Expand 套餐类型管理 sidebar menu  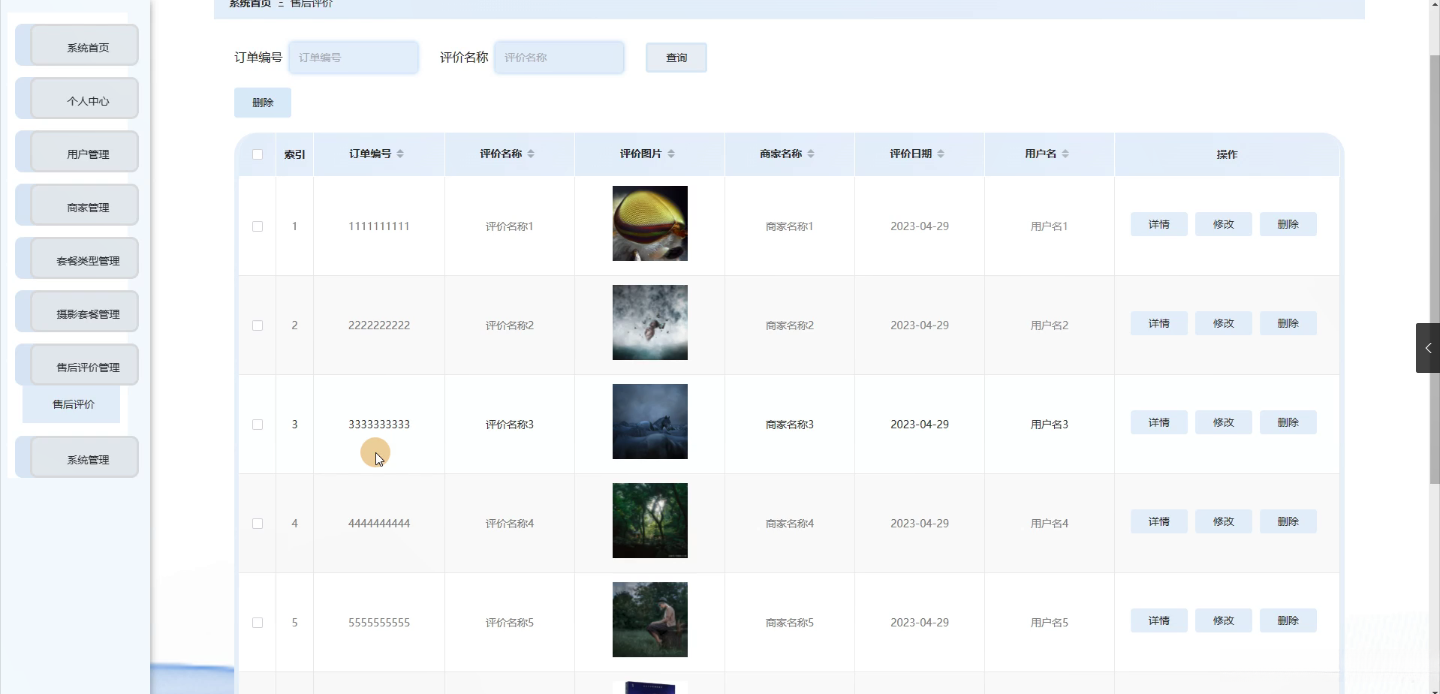point(77,259)
